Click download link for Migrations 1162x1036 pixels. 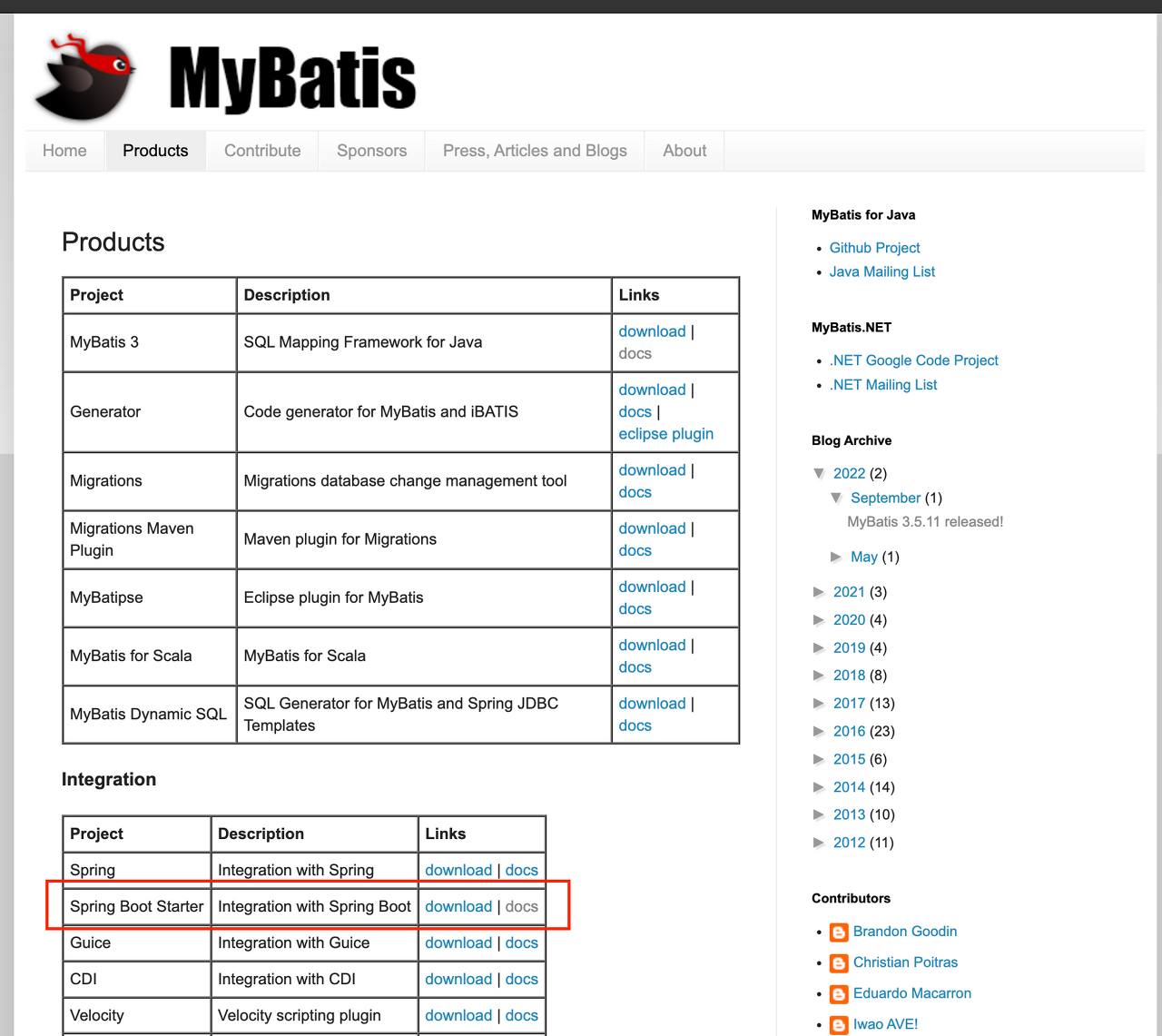tap(652, 470)
